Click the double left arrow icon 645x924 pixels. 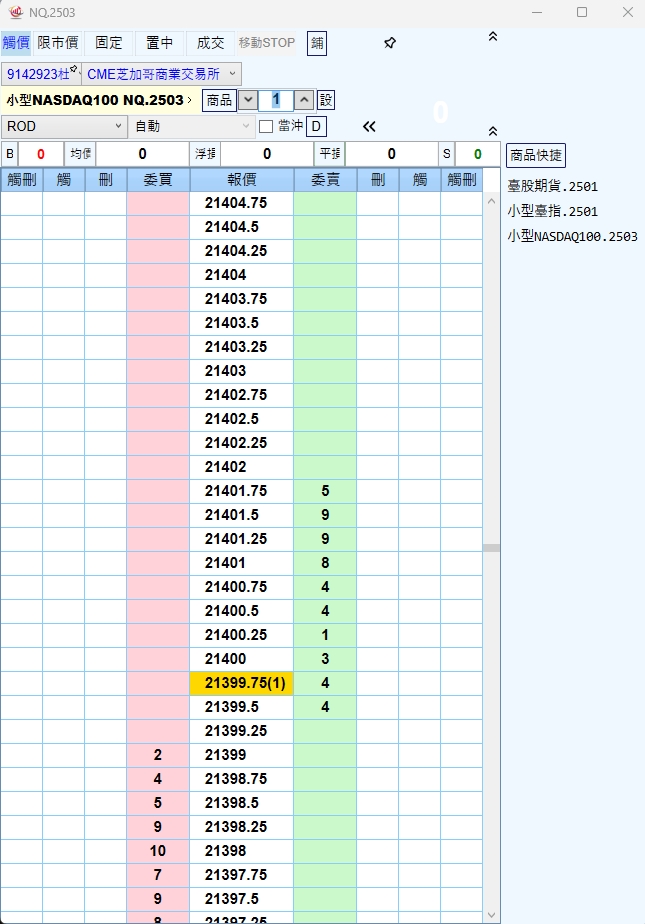pyautogui.click(x=369, y=127)
